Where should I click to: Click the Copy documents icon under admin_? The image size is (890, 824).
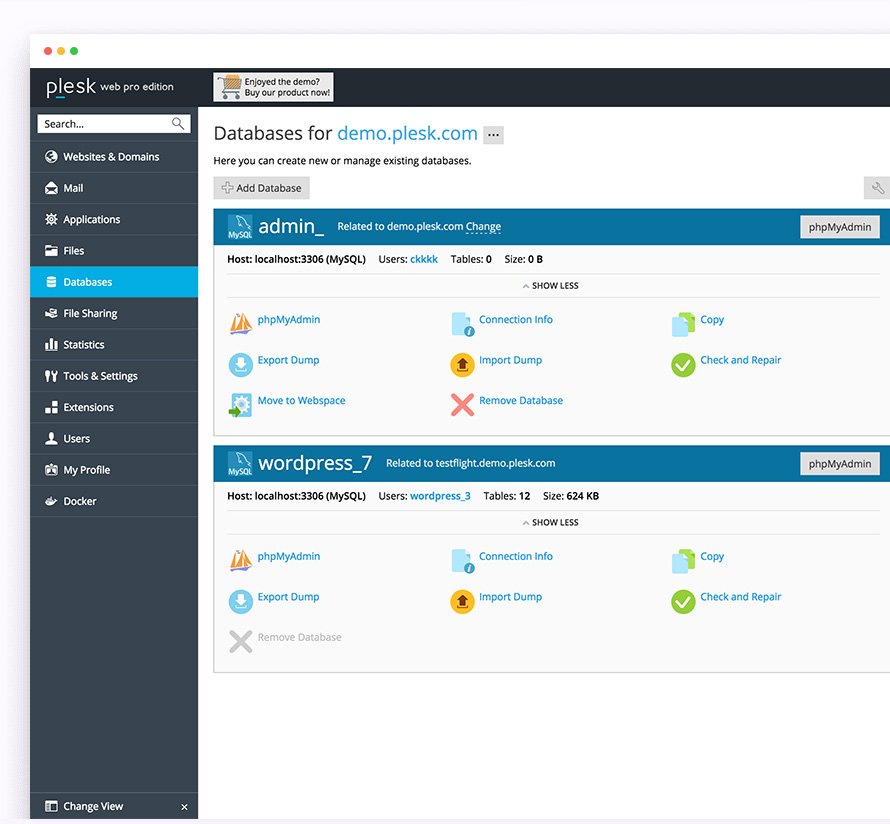[x=683, y=323]
